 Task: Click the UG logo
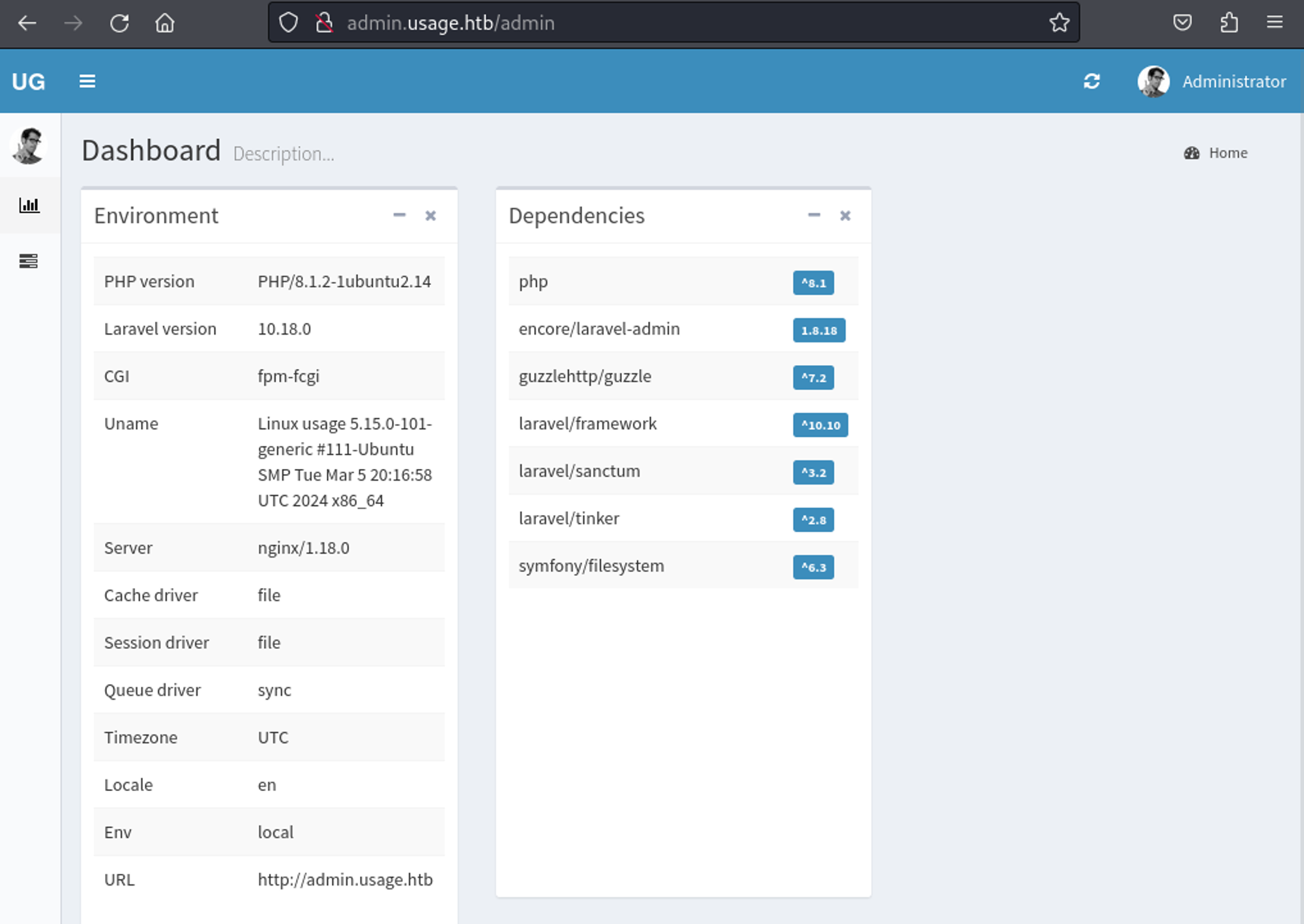[29, 82]
